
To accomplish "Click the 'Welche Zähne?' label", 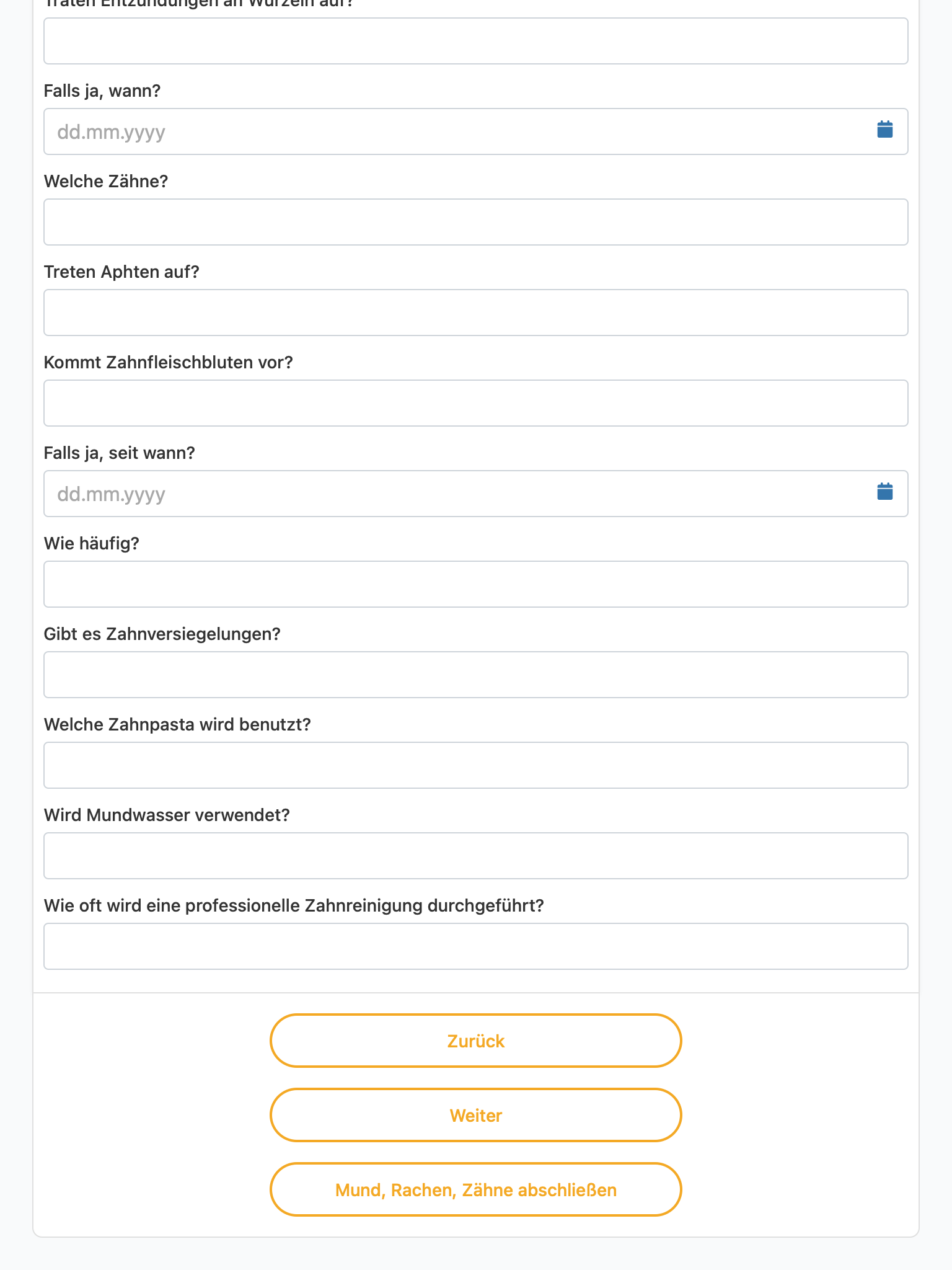I will click(x=106, y=182).
